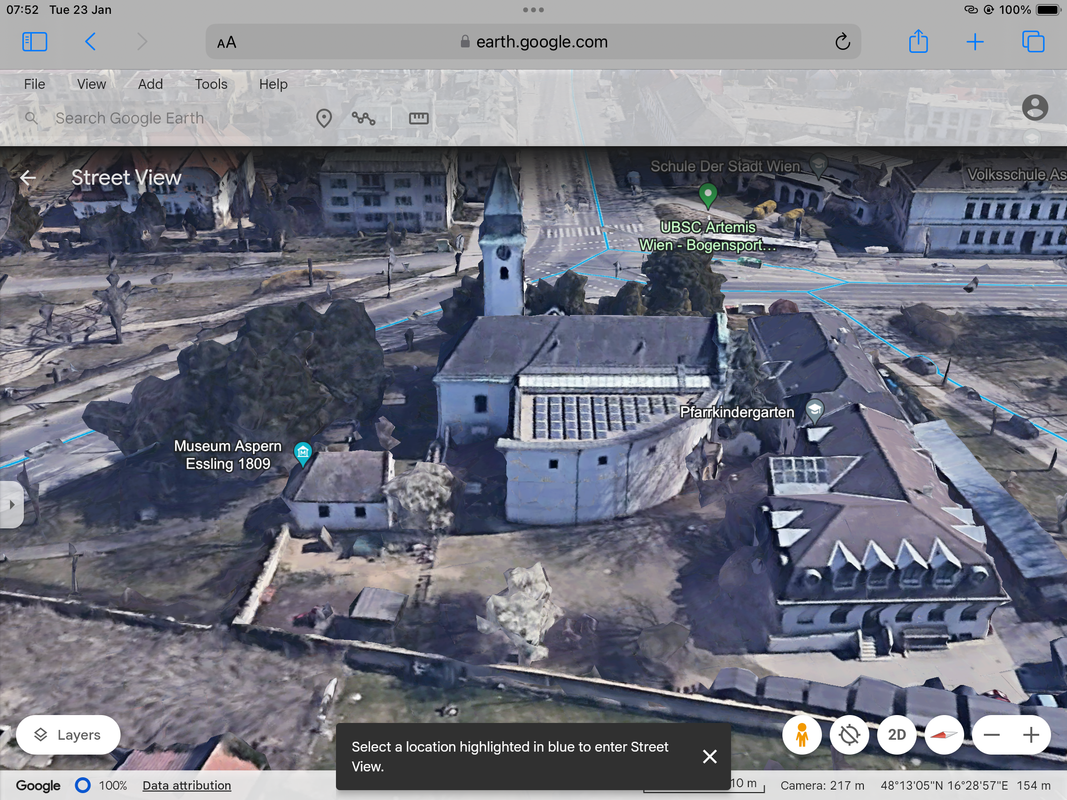The image size is (1067, 800).
Task: Open the View menu
Action: (91, 84)
